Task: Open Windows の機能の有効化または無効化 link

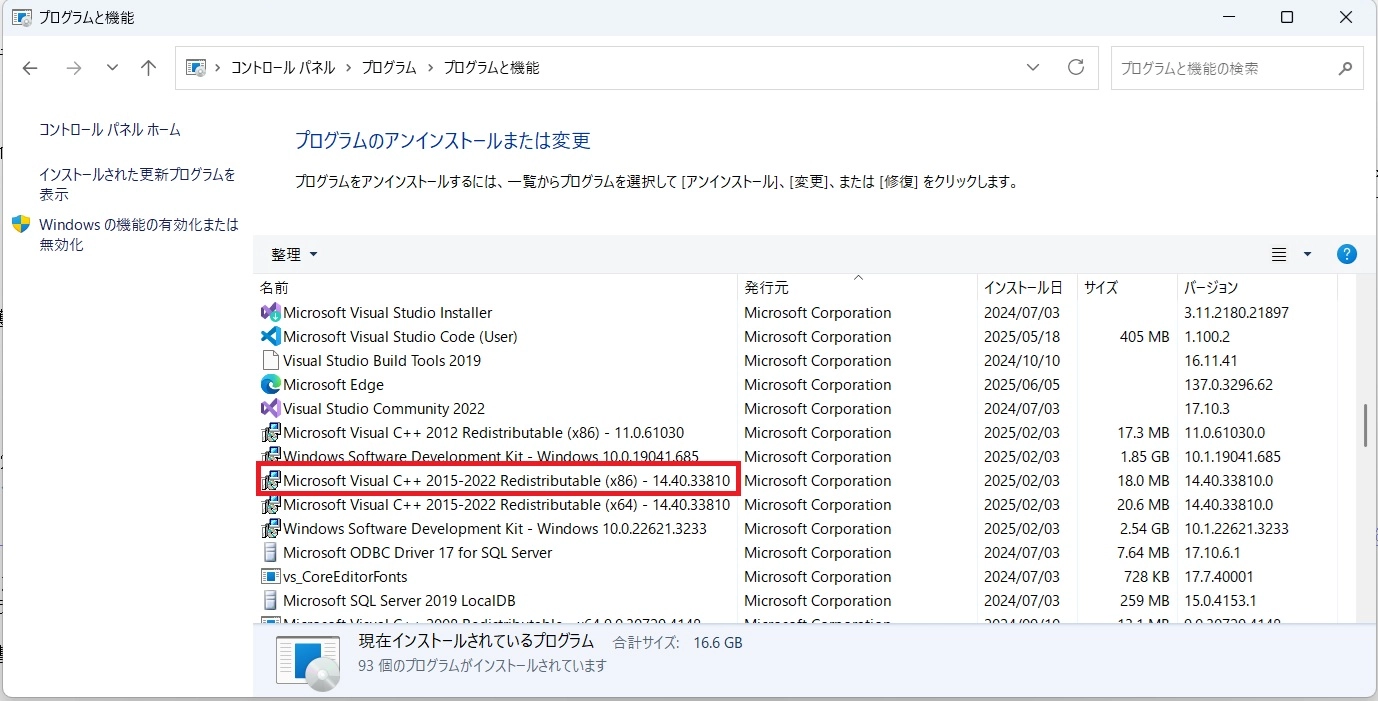Action: point(138,234)
